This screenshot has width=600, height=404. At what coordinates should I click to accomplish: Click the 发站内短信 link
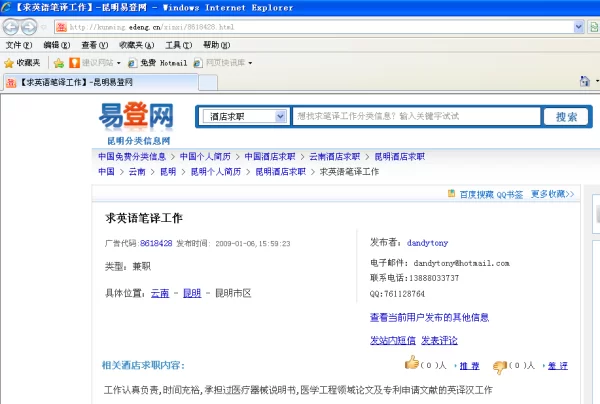coord(391,340)
